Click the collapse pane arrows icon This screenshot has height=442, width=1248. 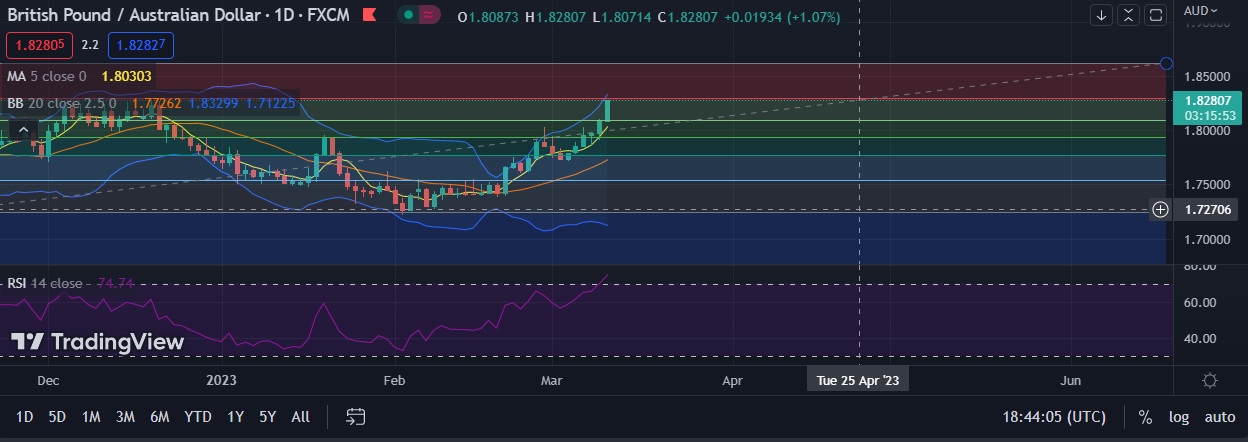(x=1128, y=15)
